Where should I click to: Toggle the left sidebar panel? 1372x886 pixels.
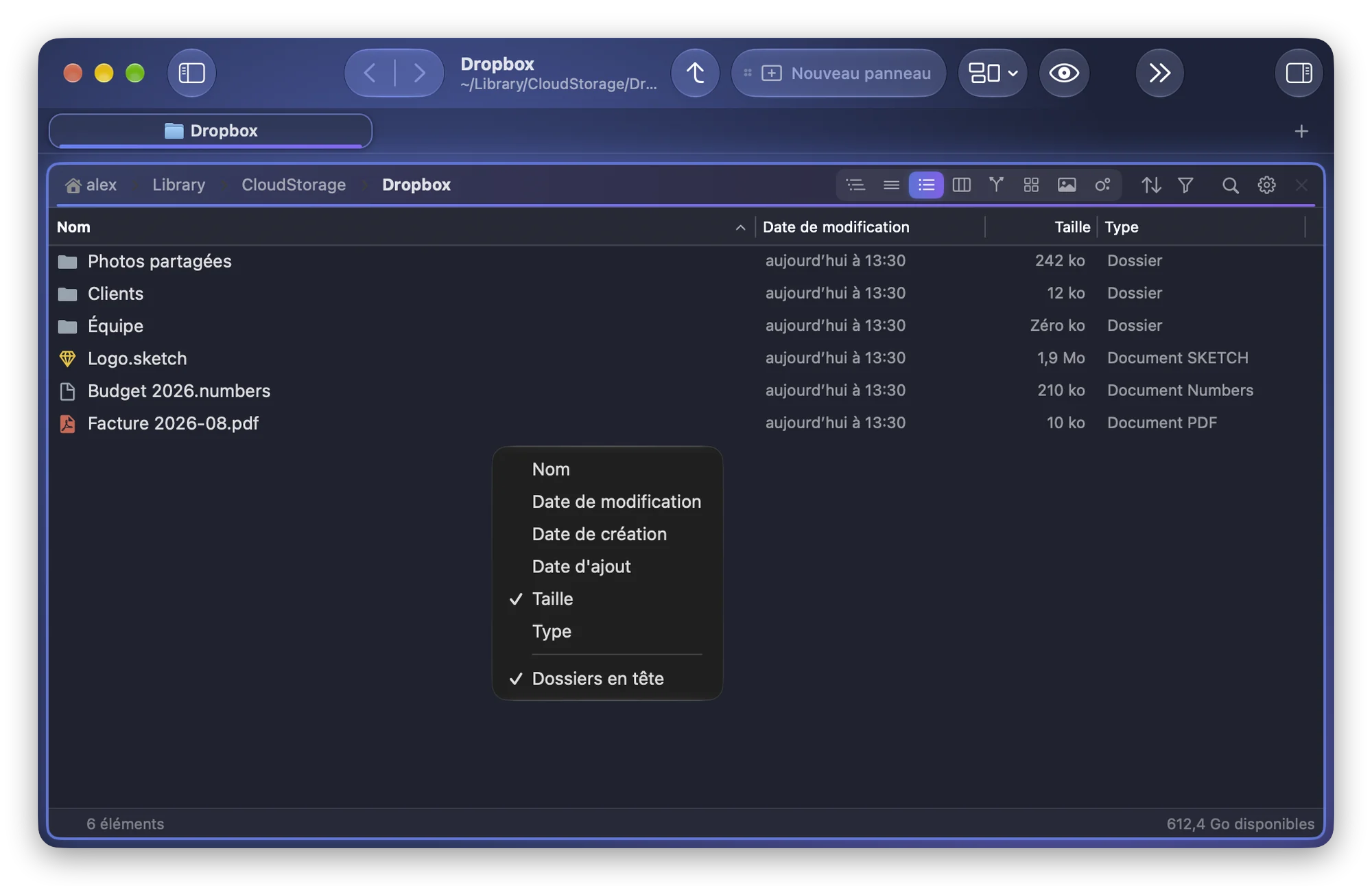click(x=191, y=73)
